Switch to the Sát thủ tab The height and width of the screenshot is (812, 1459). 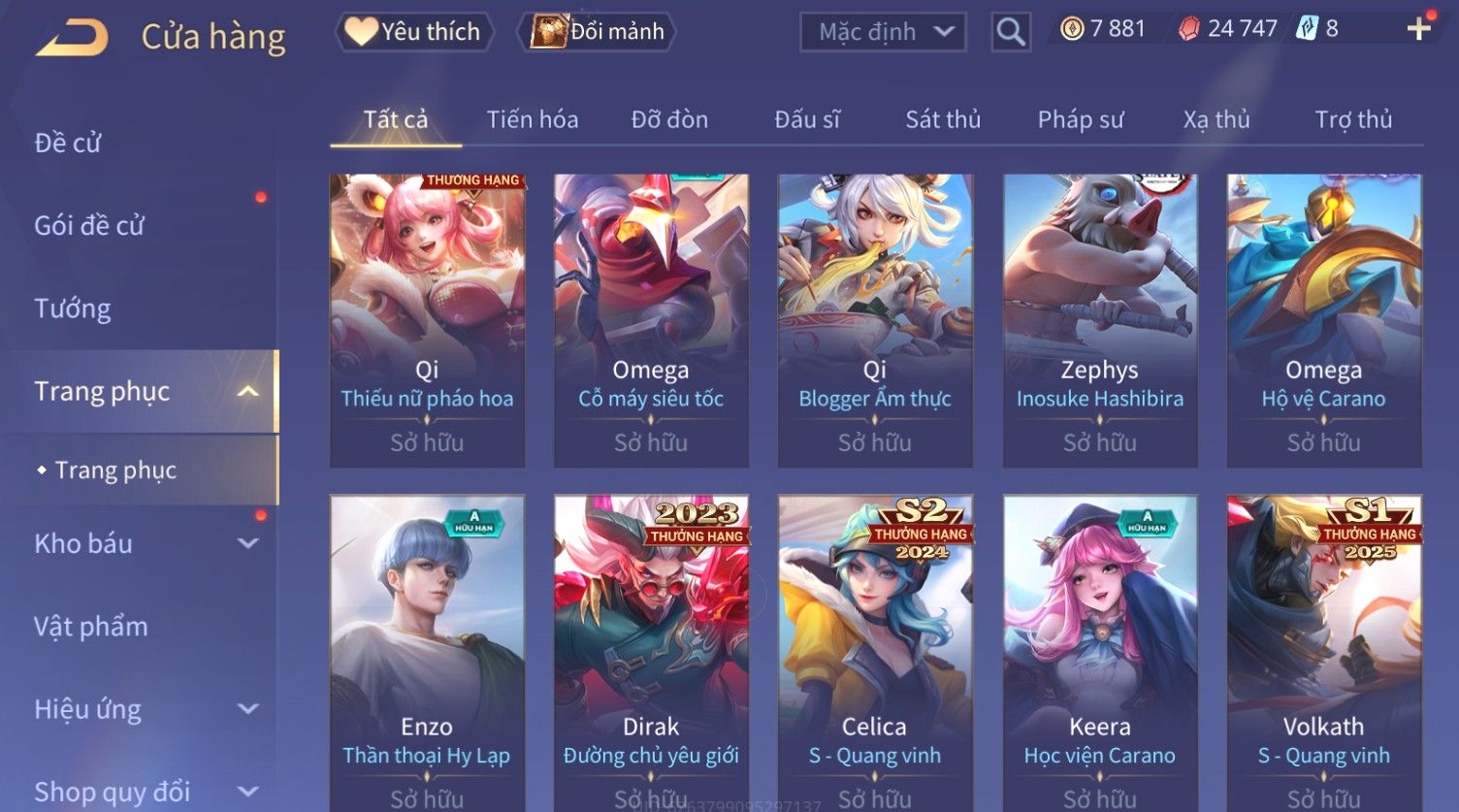pyautogui.click(x=943, y=119)
